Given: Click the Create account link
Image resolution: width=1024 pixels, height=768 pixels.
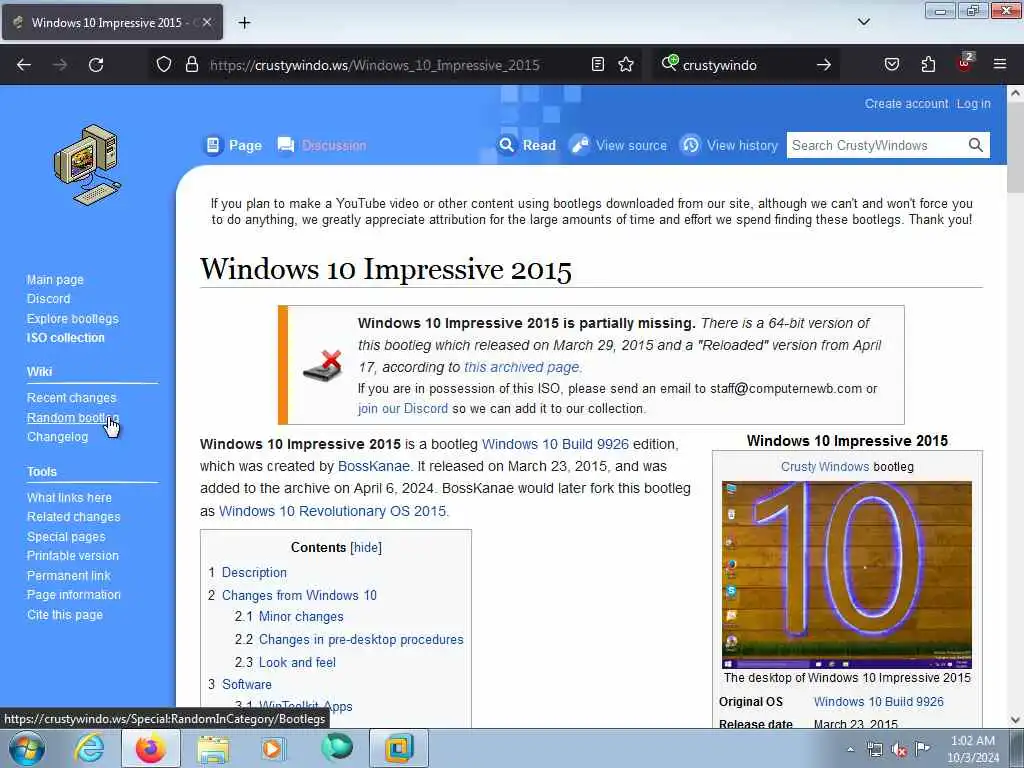Looking at the screenshot, I should point(906,104).
